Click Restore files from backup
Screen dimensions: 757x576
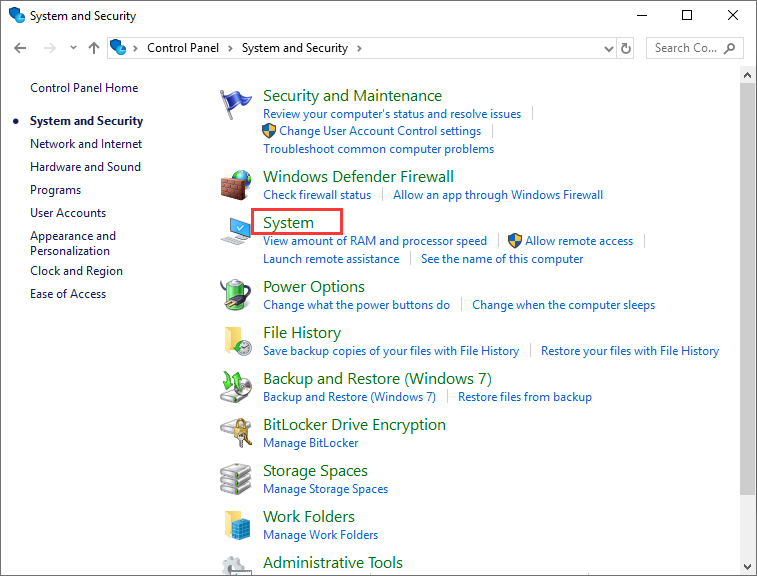tap(525, 397)
